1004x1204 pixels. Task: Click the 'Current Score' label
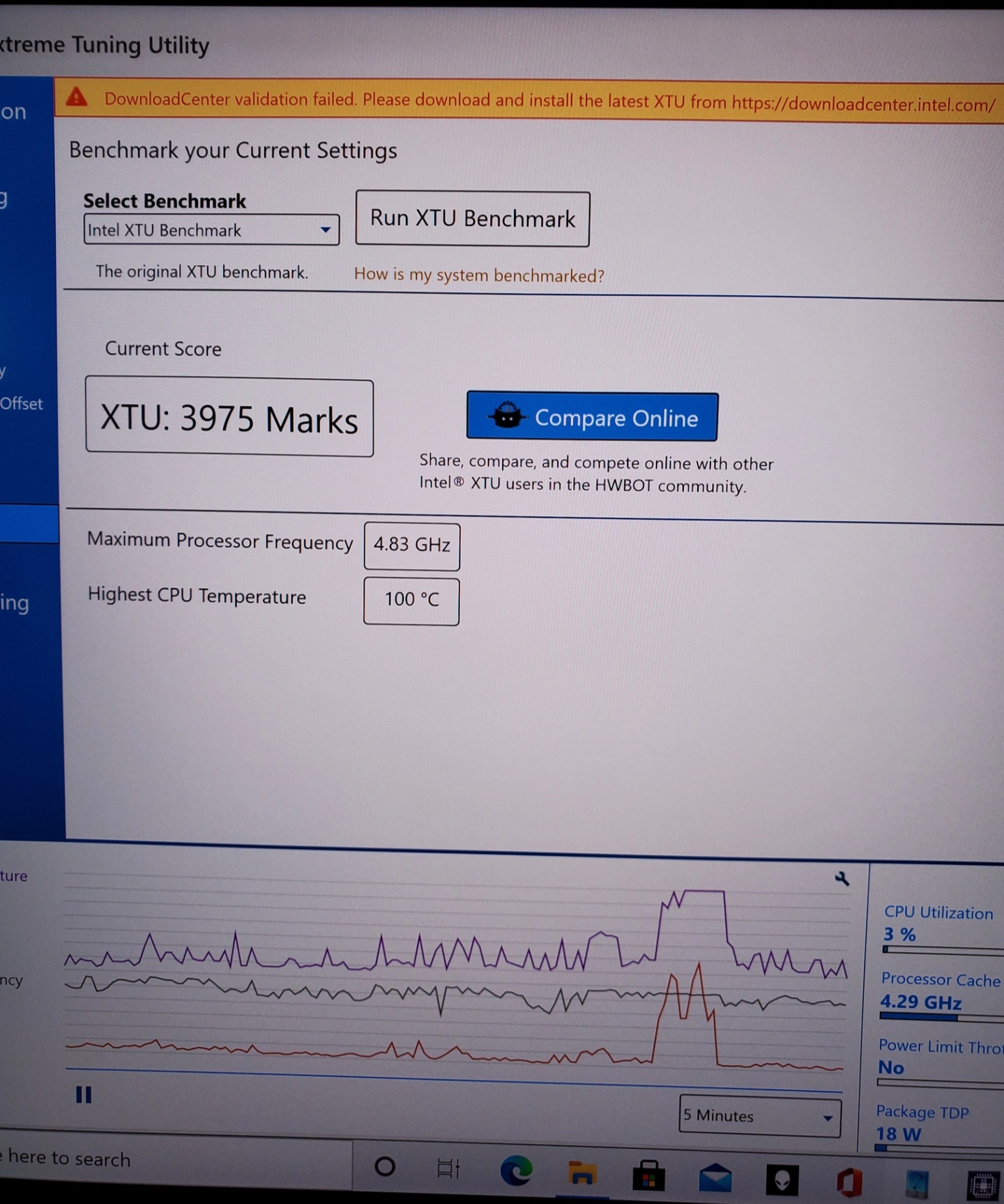(x=163, y=349)
